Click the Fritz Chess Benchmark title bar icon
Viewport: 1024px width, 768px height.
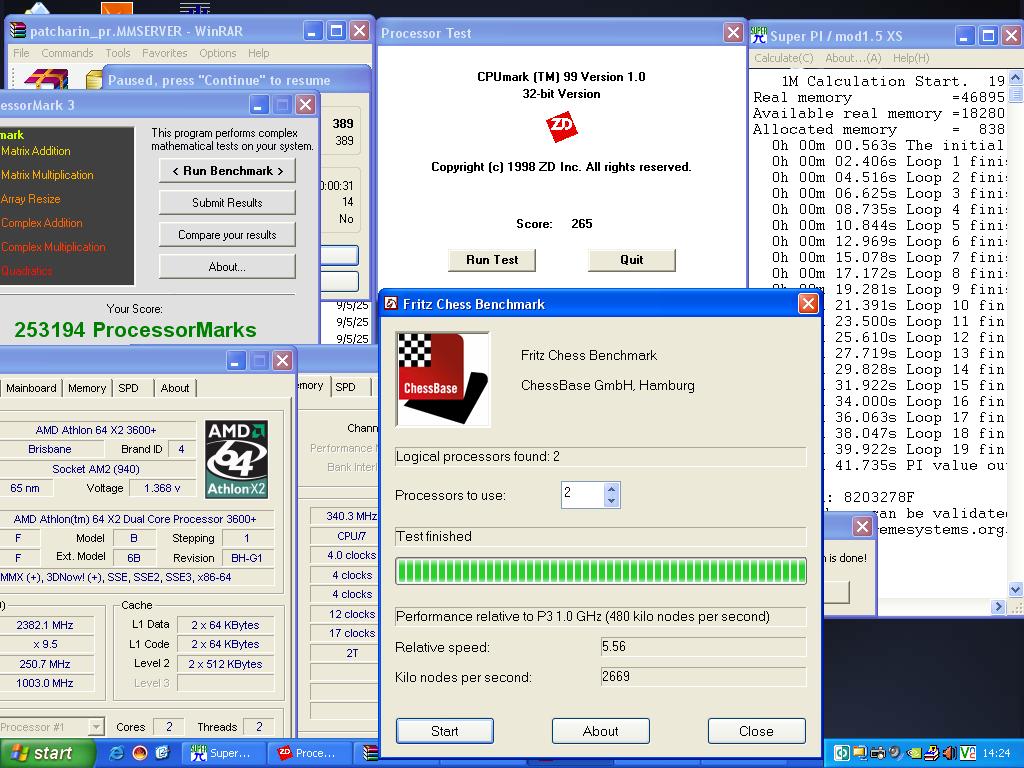[x=391, y=304]
